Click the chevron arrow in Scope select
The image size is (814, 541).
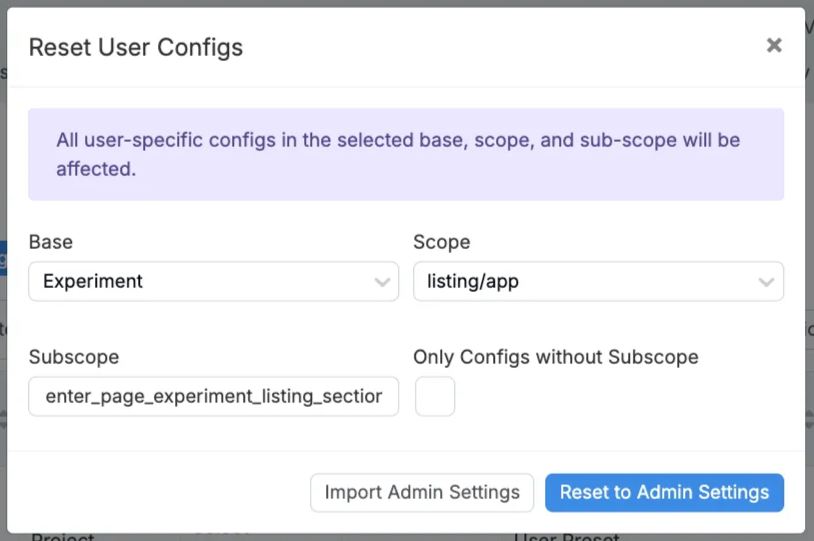coord(766,283)
